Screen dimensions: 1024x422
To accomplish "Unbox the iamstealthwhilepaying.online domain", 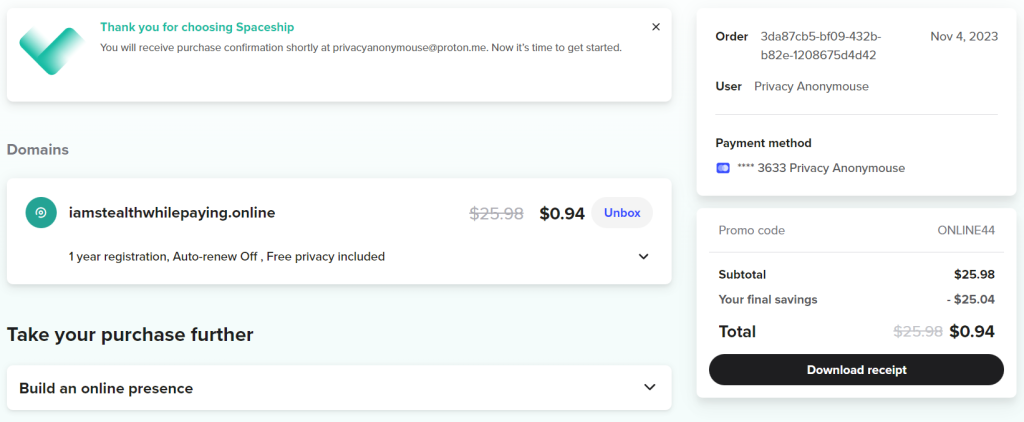I will (x=622, y=213).
